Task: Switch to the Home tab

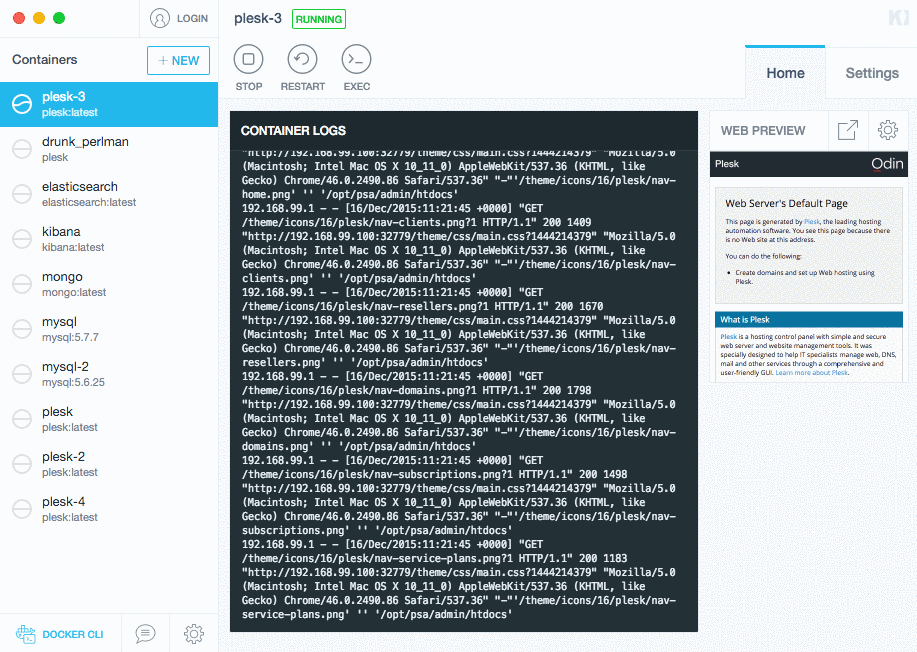Action: coord(785,72)
